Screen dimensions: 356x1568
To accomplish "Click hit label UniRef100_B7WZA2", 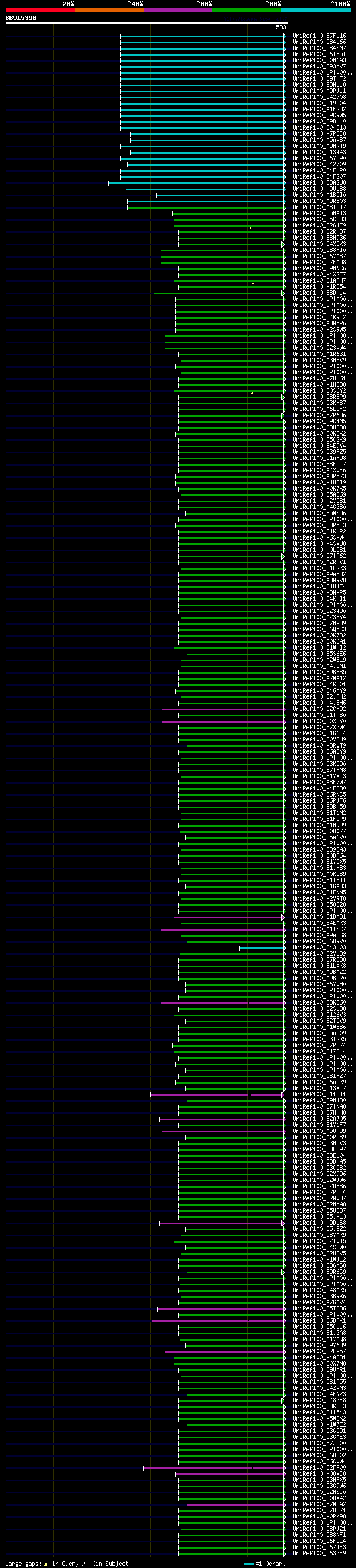I will [319, 1505].
